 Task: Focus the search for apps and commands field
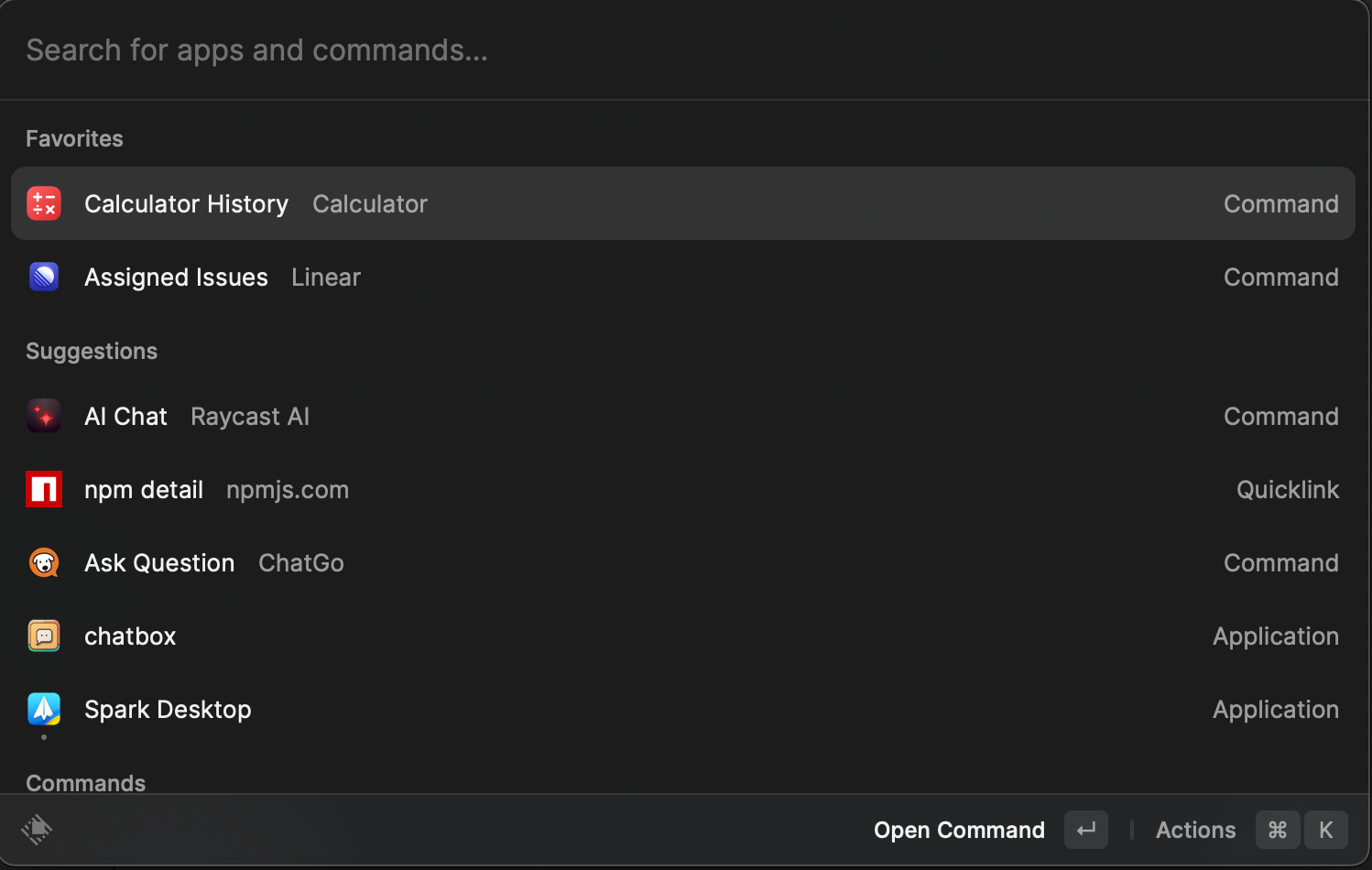click(685, 50)
